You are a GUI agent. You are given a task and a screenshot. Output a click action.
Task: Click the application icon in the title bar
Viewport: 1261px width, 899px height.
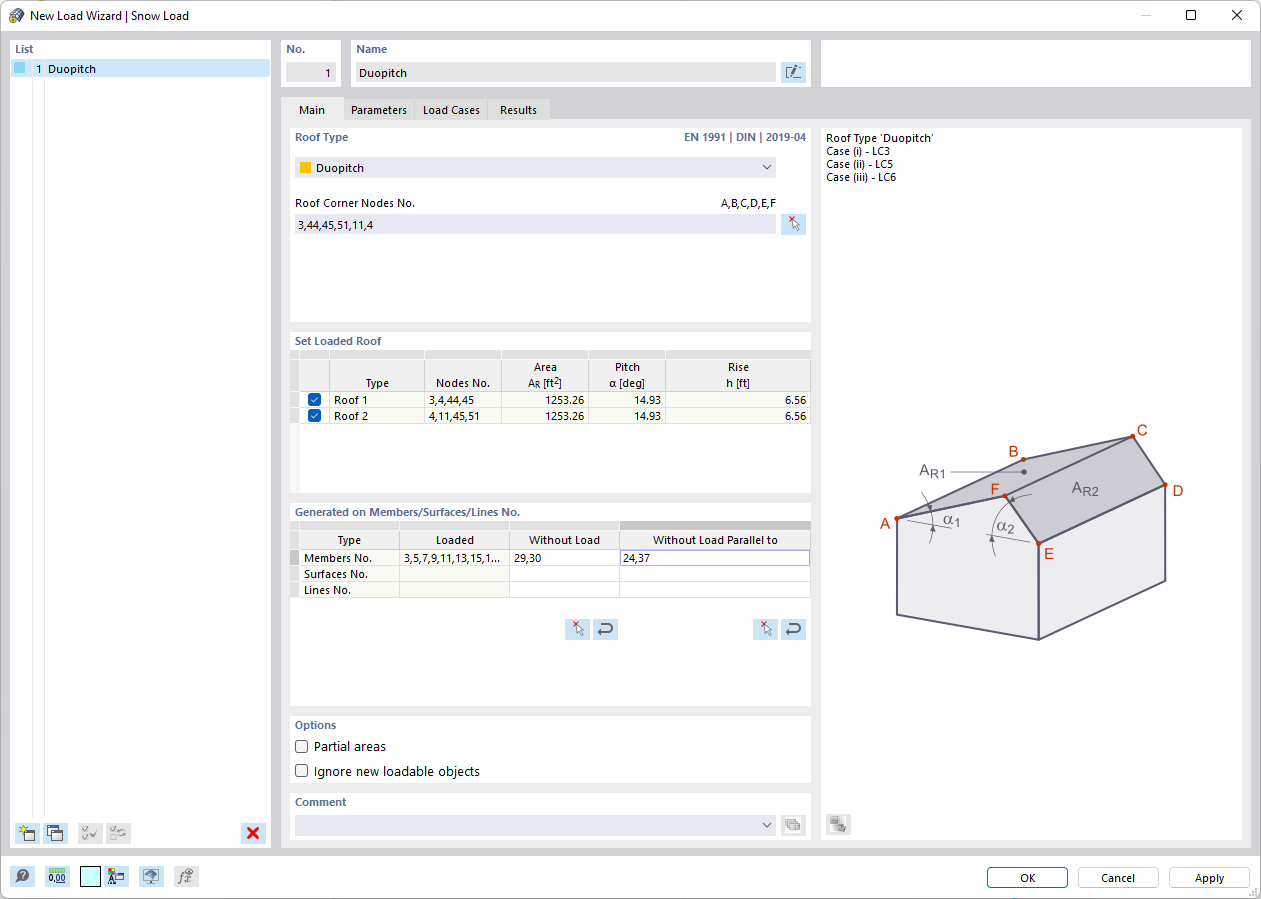[x=16, y=15]
